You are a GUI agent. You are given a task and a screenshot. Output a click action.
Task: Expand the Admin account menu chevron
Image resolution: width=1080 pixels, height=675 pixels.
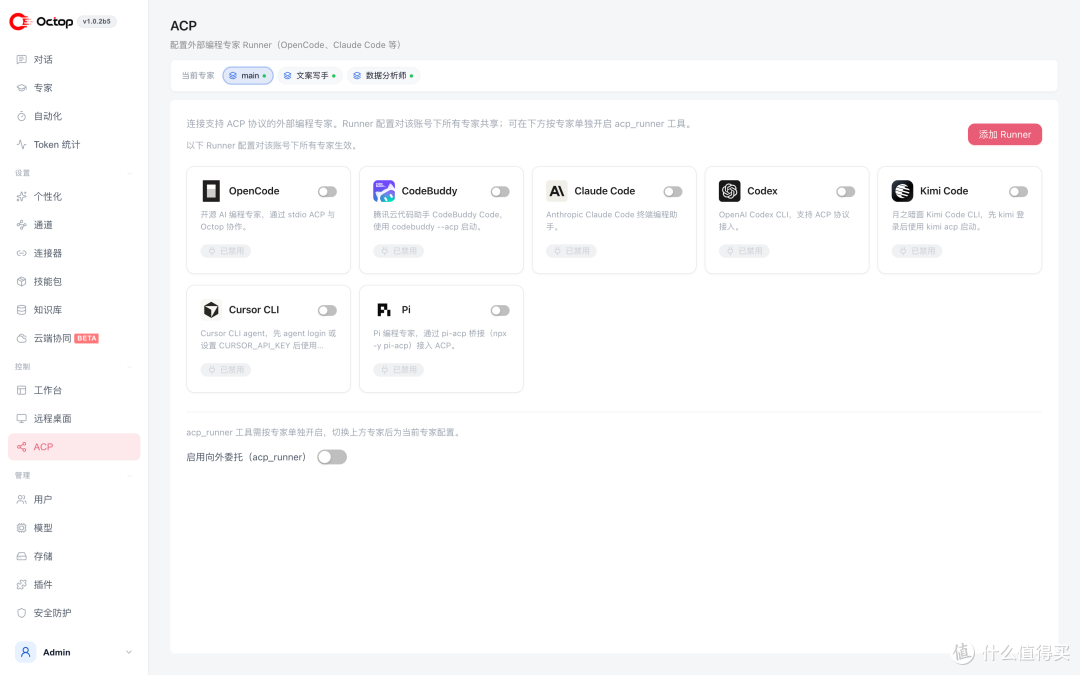[129, 652]
